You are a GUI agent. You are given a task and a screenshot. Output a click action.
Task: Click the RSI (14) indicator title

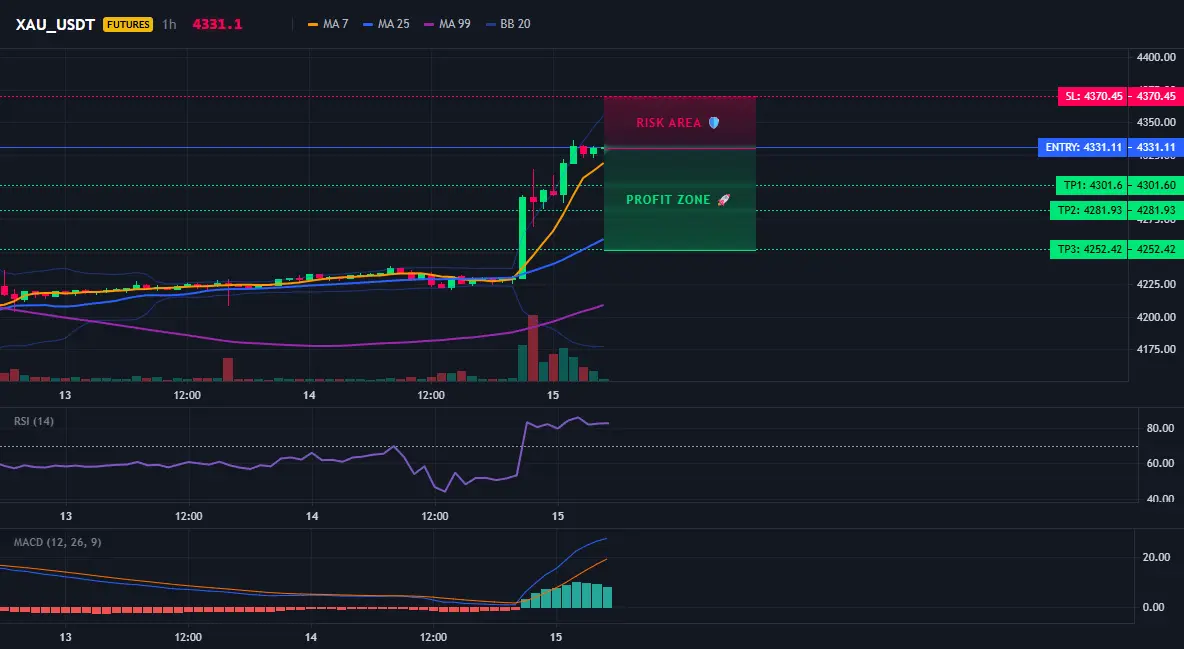click(x=34, y=421)
